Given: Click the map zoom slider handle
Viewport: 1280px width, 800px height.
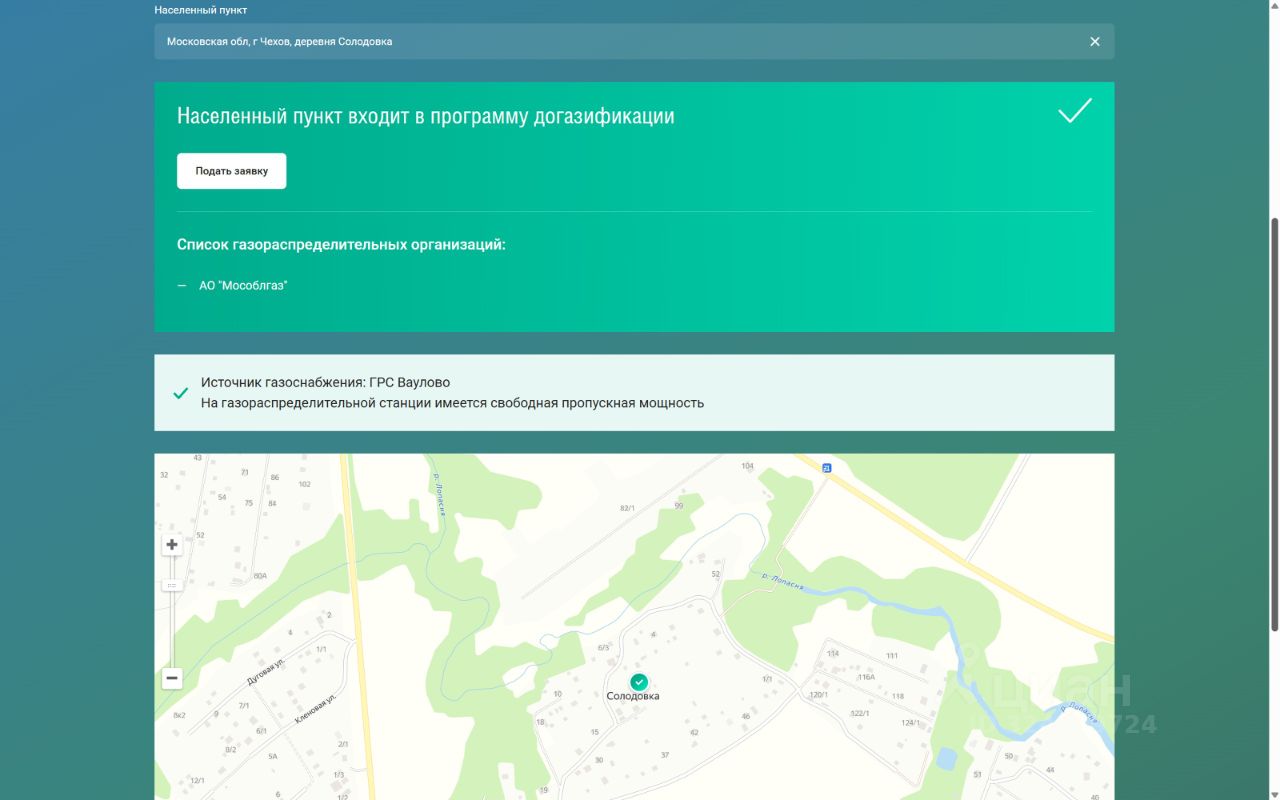Looking at the screenshot, I should coord(172,585).
